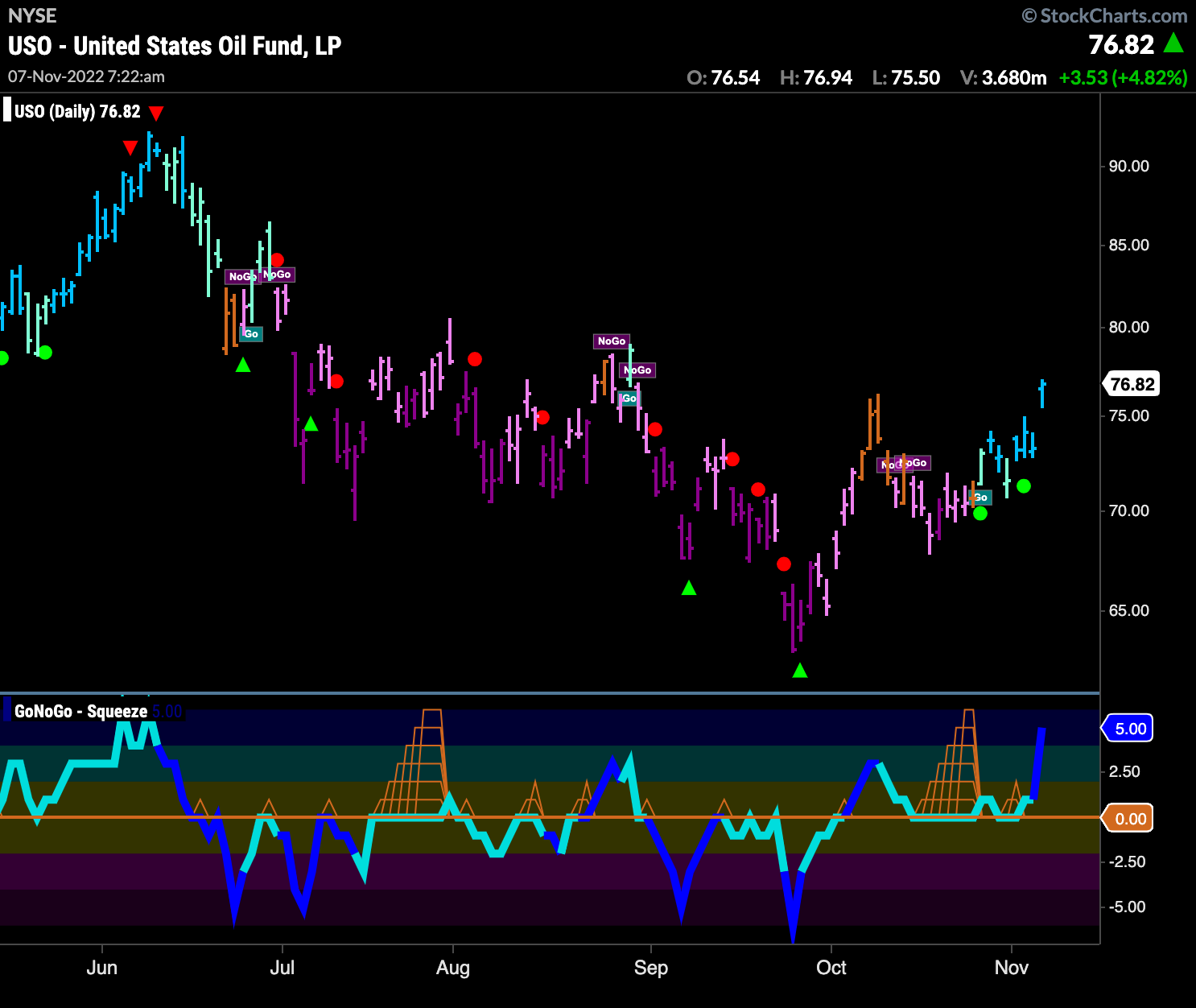The width and height of the screenshot is (1196, 1008).
Task: Click the red circle marker in mid-August near 75
Action: tap(542, 417)
